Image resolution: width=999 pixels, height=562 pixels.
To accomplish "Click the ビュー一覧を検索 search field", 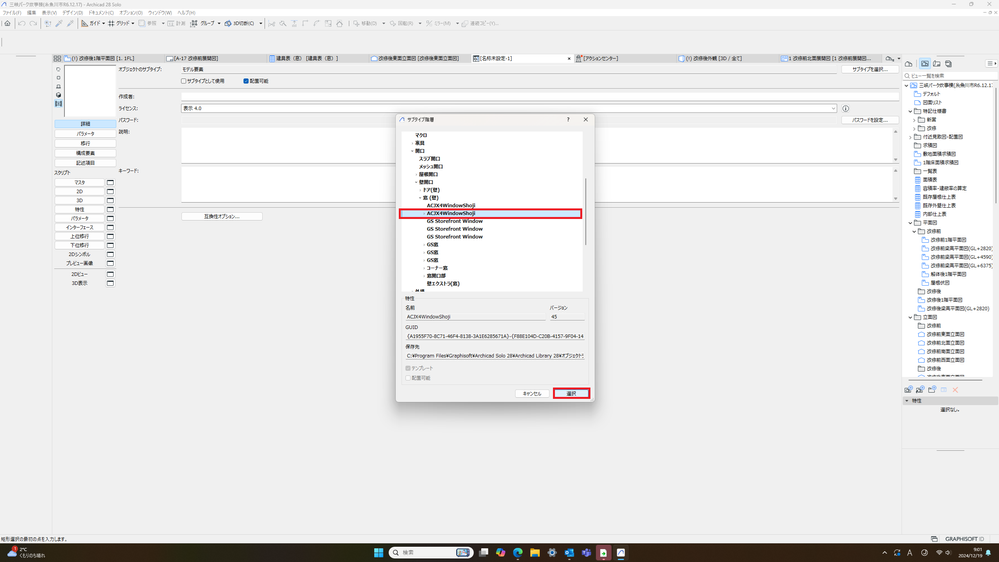I will (x=949, y=76).
